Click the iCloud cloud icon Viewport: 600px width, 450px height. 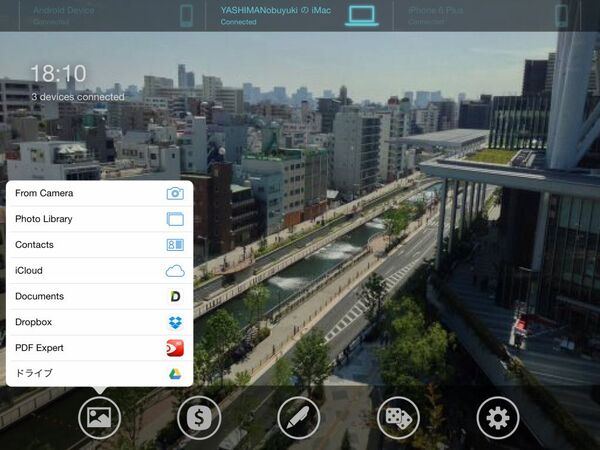coord(175,271)
